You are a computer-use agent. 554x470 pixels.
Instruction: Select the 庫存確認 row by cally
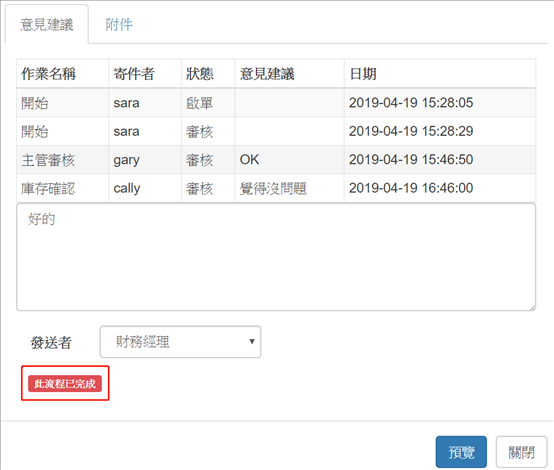tap(276, 188)
